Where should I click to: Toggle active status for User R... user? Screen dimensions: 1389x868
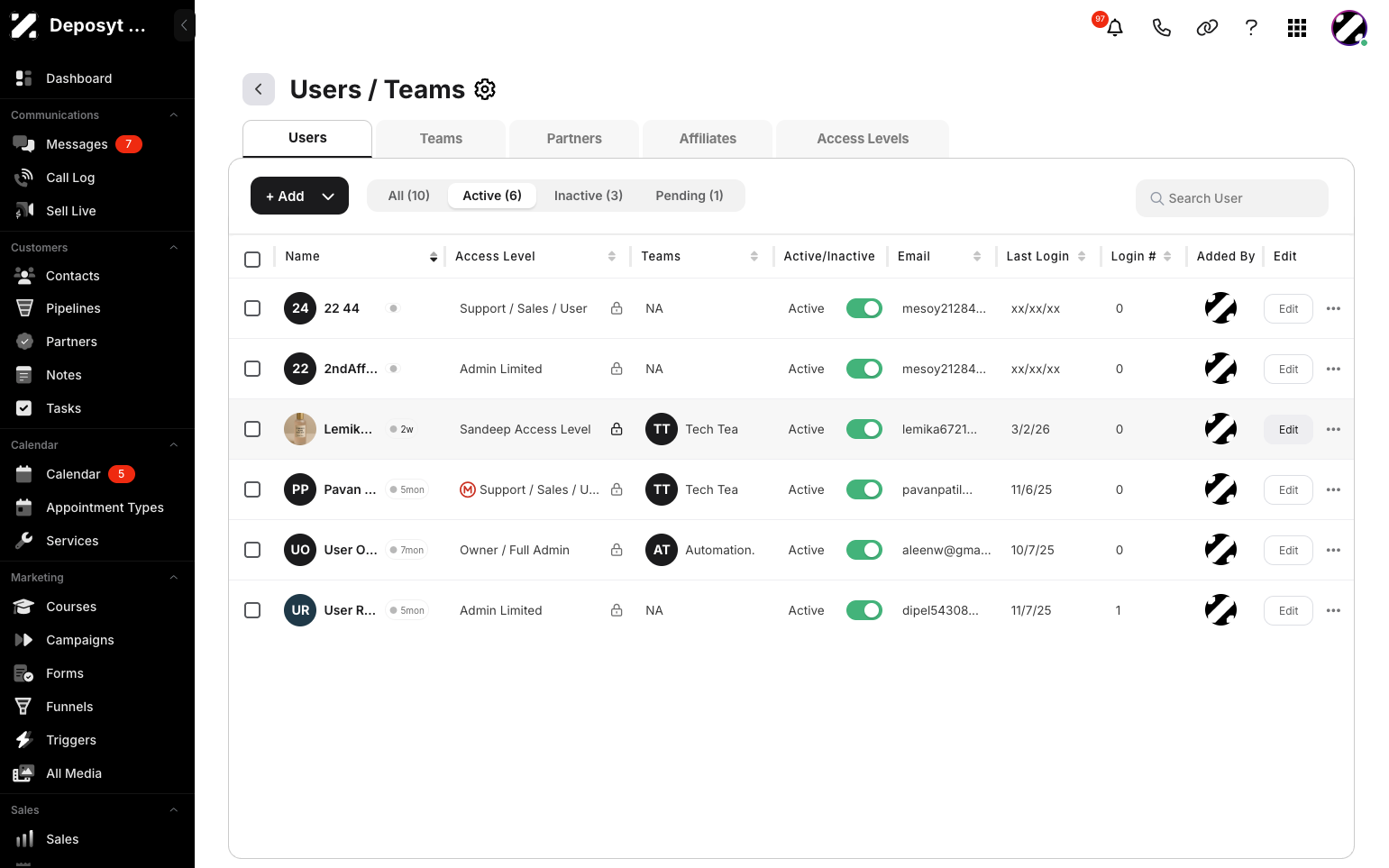pyautogui.click(x=864, y=610)
